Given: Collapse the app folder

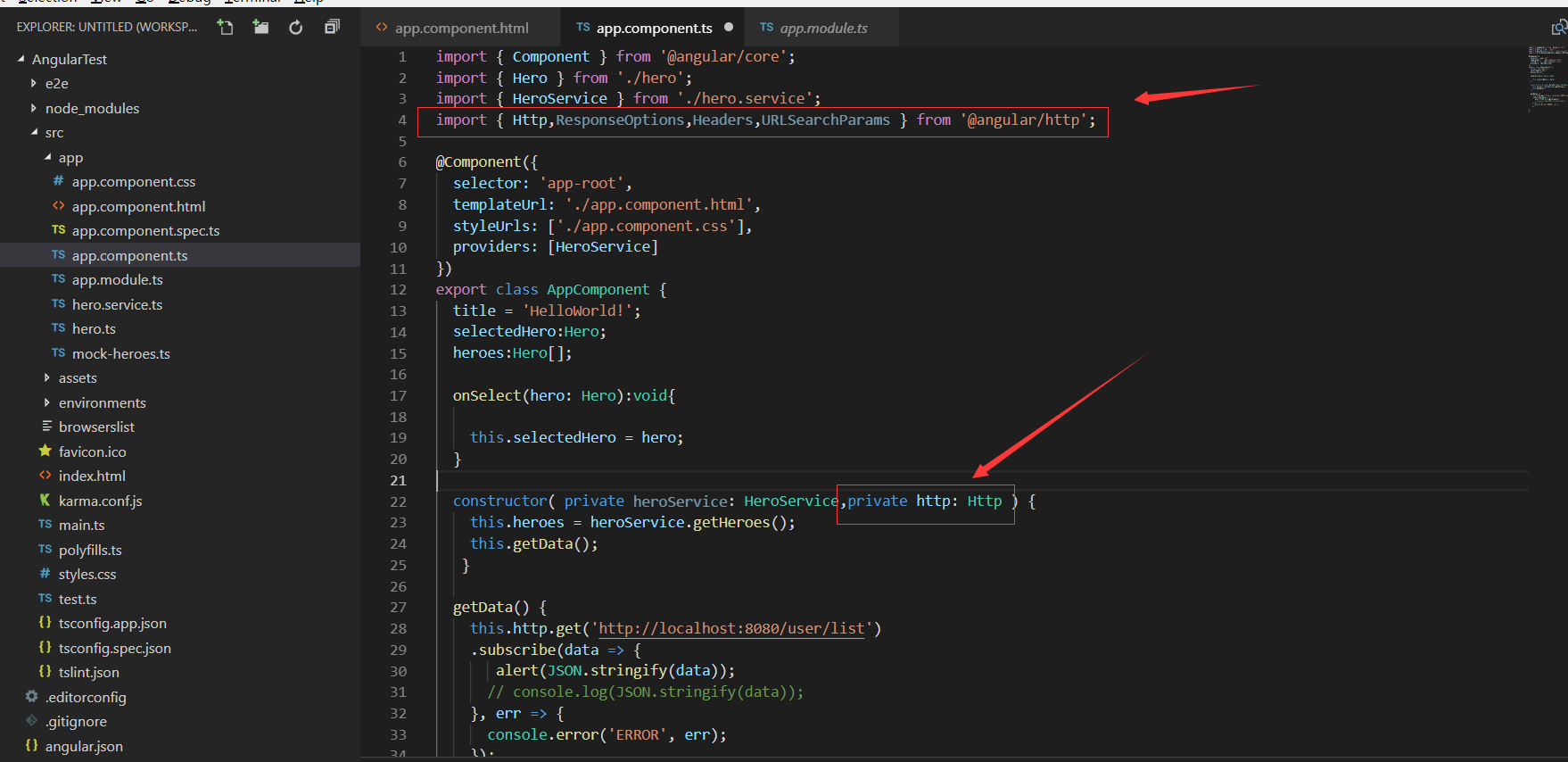Looking at the screenshot, I should coord(47,157).
